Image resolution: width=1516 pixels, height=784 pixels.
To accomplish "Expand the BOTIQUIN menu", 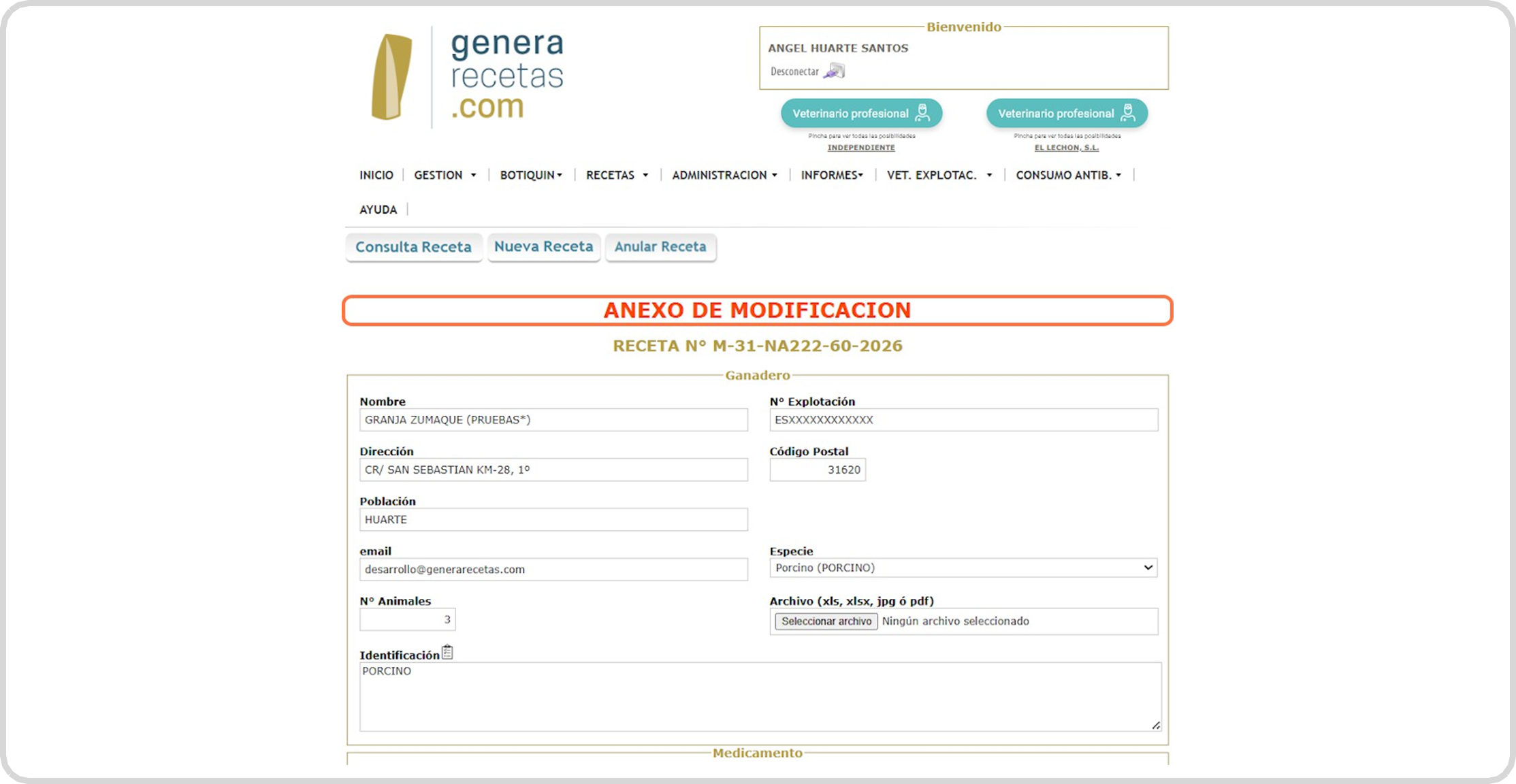I will click(531, 175).
